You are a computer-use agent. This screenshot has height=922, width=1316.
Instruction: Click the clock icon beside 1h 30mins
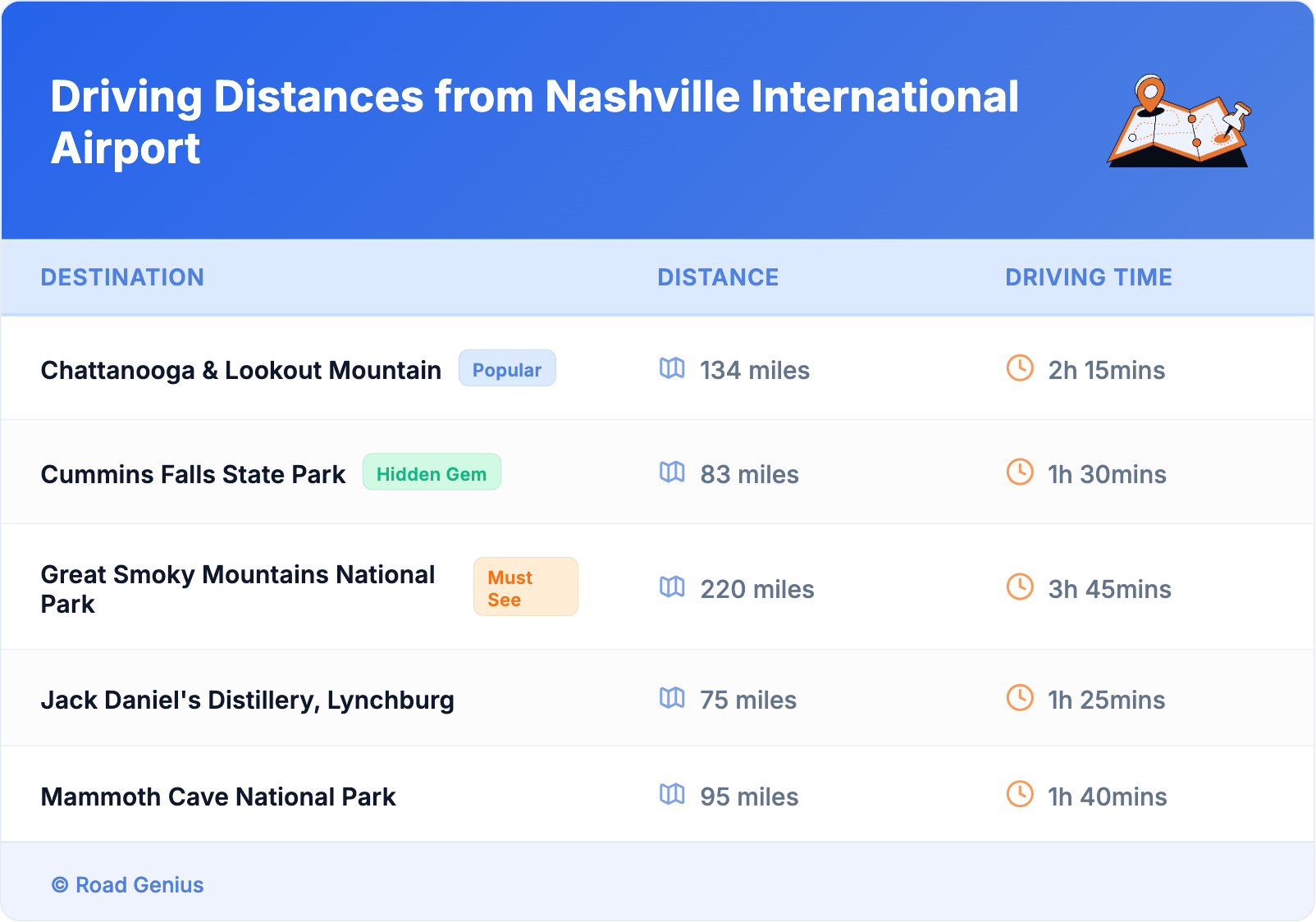tap(1020, 472)
